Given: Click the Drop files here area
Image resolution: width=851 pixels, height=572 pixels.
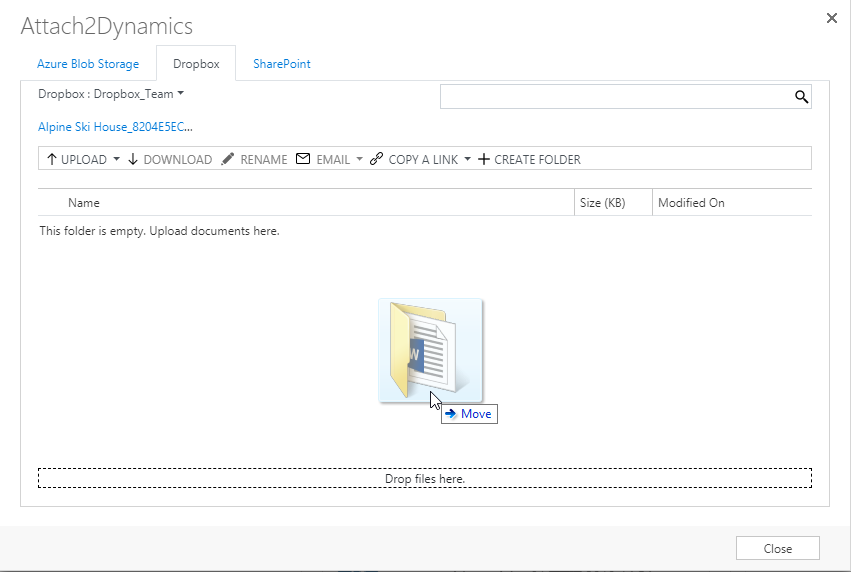Looking at the screenshot, I should 425,478.
